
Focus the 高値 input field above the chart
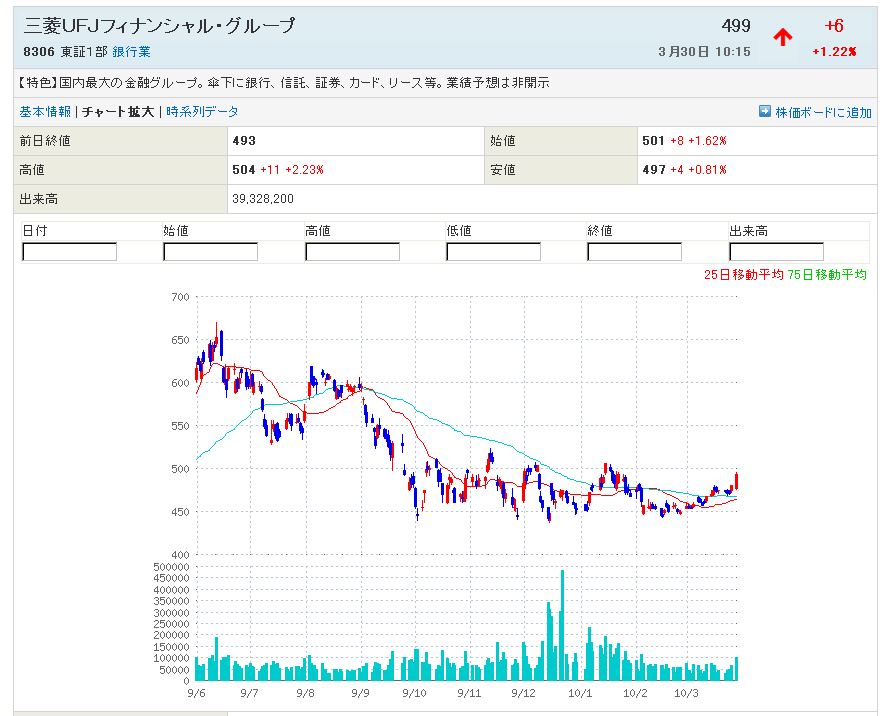click(x=353, y=252)
